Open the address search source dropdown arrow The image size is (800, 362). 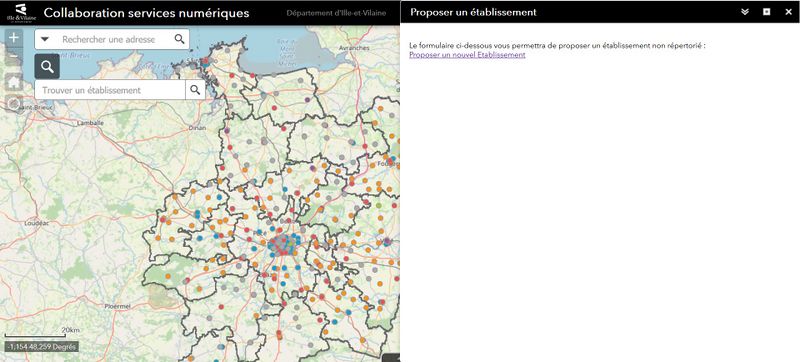(44, 39)
